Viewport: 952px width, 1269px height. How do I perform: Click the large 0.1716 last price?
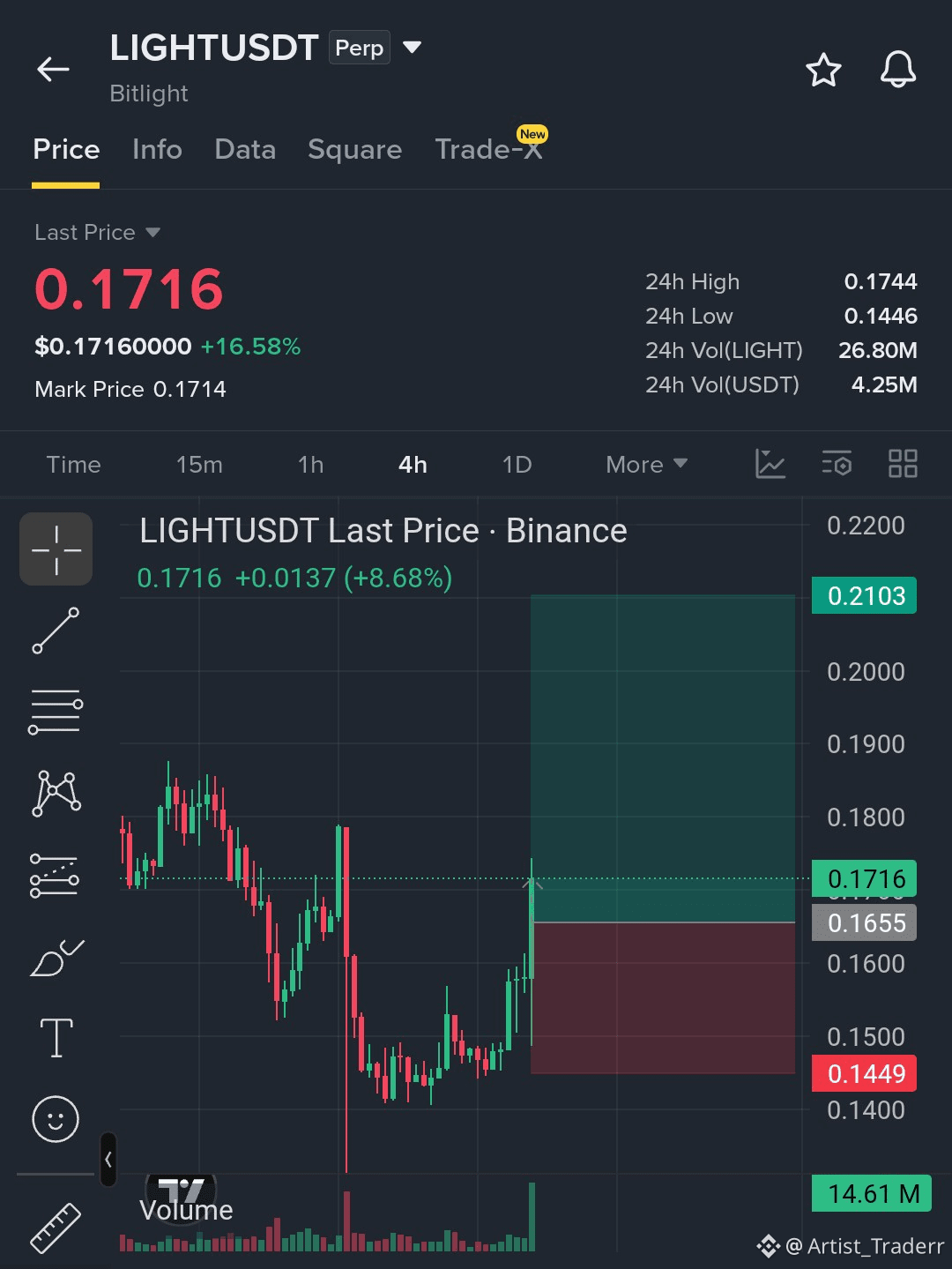click(129, 289)
